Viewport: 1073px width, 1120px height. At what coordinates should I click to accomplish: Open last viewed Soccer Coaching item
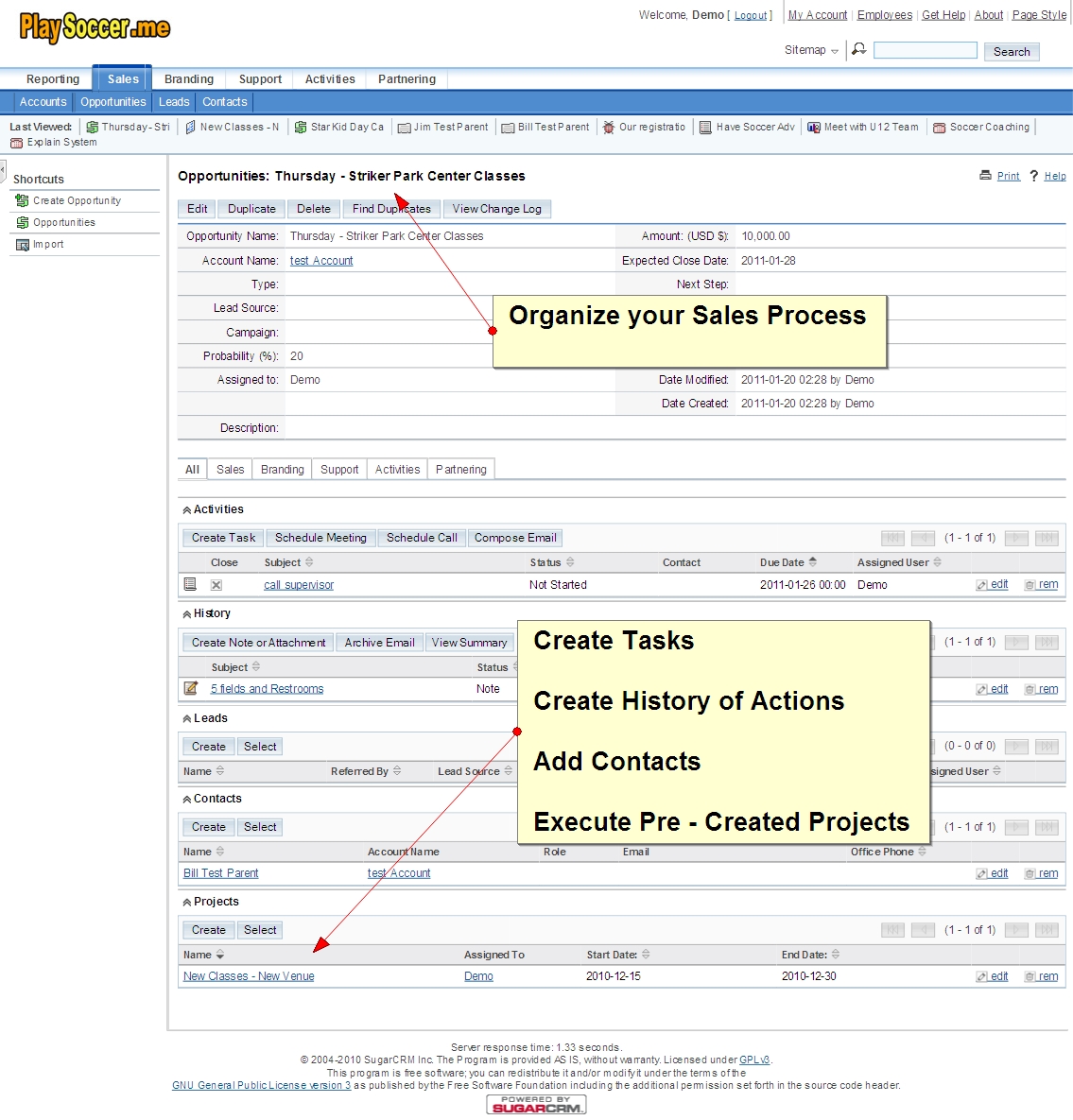click(x=981, y=128)
